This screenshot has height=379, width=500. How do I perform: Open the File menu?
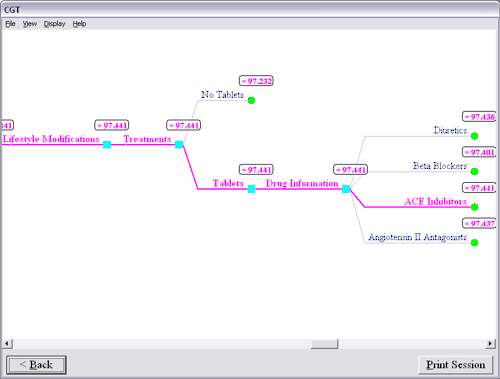pos(10,24)
